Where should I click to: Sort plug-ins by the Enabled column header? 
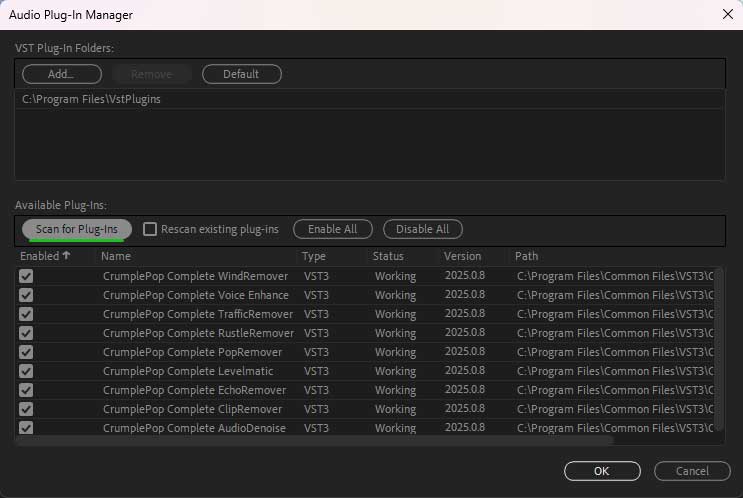(45, 256)
